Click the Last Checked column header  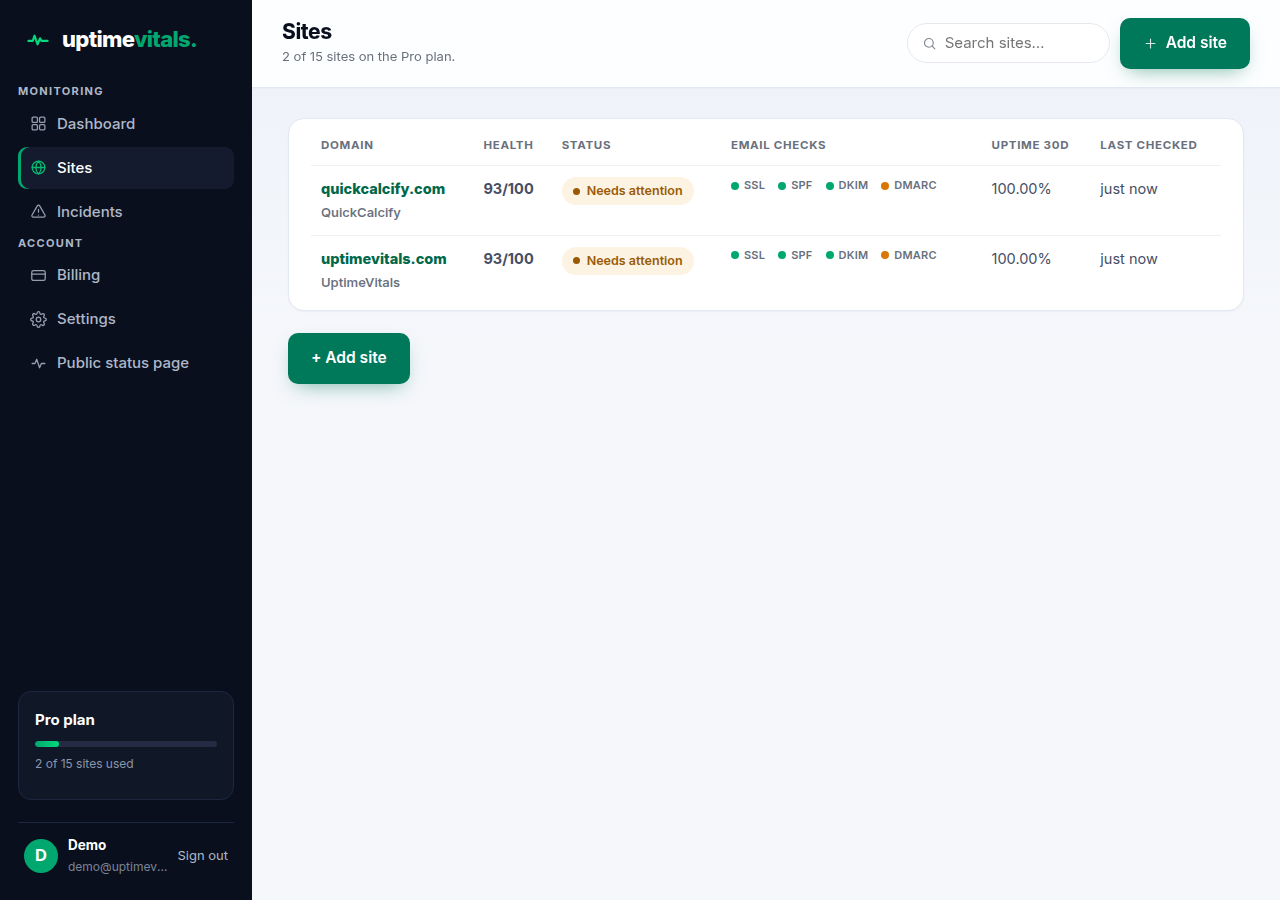click(1148, 145)
